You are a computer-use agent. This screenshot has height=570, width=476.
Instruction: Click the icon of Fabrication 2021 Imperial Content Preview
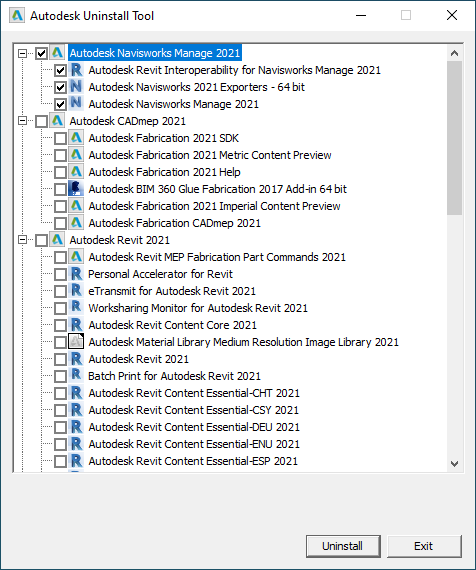[76, 206]
